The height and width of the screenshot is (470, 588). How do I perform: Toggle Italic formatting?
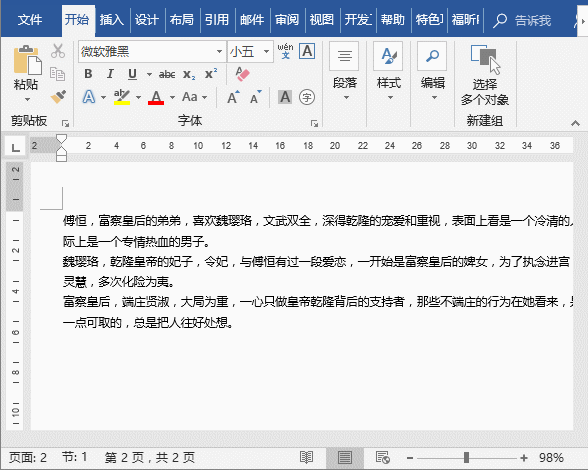[x=110, y=74]
